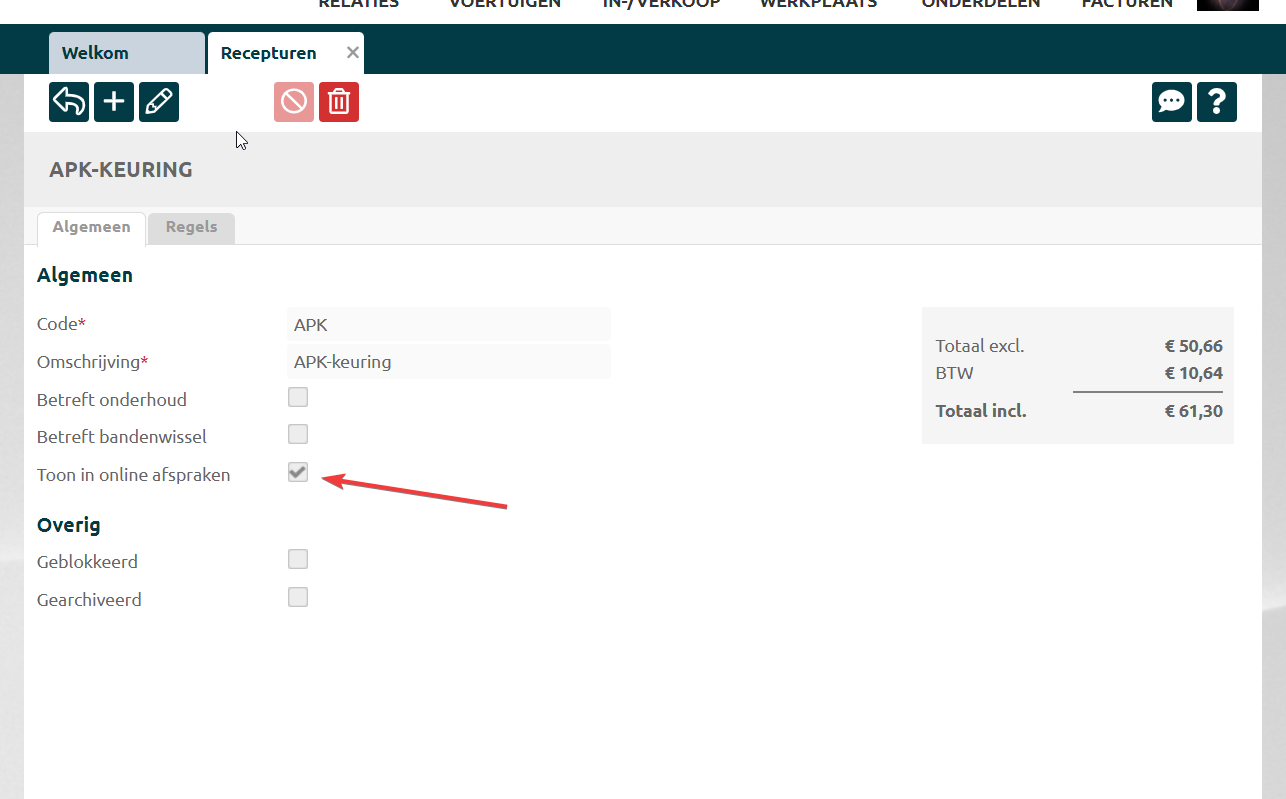1286x799 pixels.
Task: Toggle the Betreft onderhoud checkbox
Action: (298, 398)
